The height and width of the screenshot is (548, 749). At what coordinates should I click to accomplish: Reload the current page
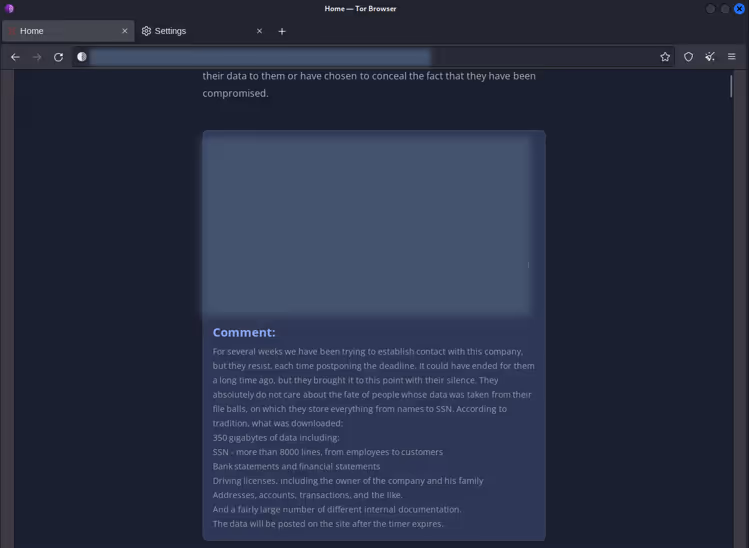tap(58, 57)
